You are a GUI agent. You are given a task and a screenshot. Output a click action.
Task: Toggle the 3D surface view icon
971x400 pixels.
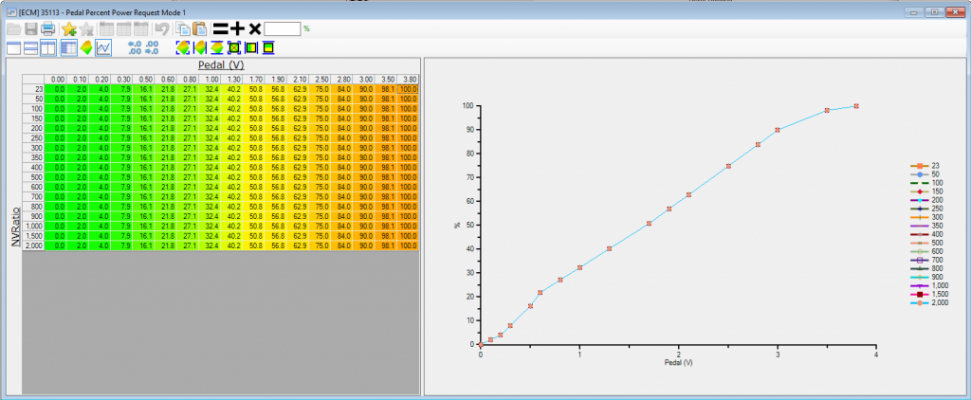pos(86,48)
